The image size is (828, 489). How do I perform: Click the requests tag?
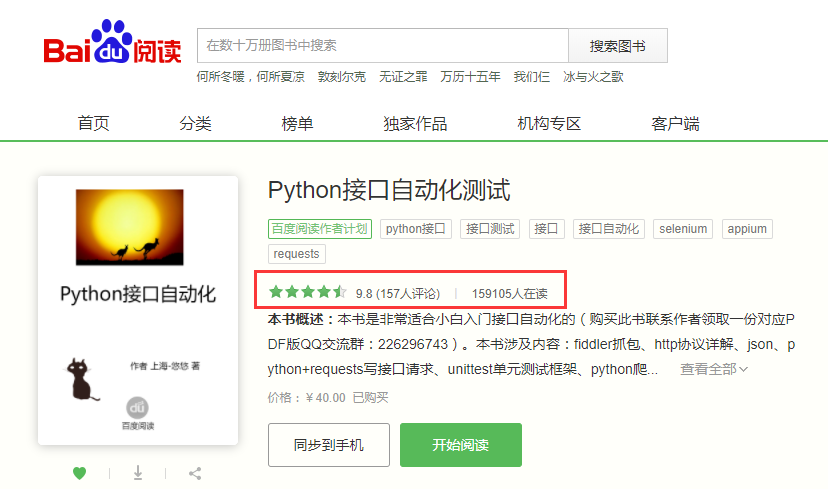click(x=297, y=254)
